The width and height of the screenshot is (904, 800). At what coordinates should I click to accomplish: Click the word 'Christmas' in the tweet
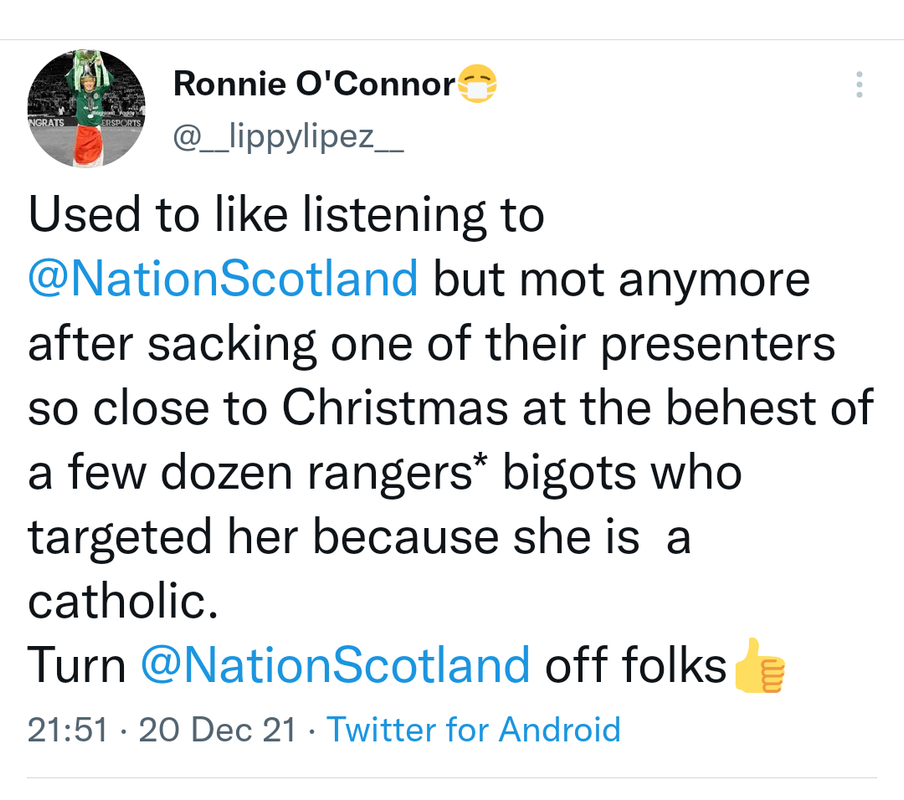pyautogui.click(x=410, y=408)
